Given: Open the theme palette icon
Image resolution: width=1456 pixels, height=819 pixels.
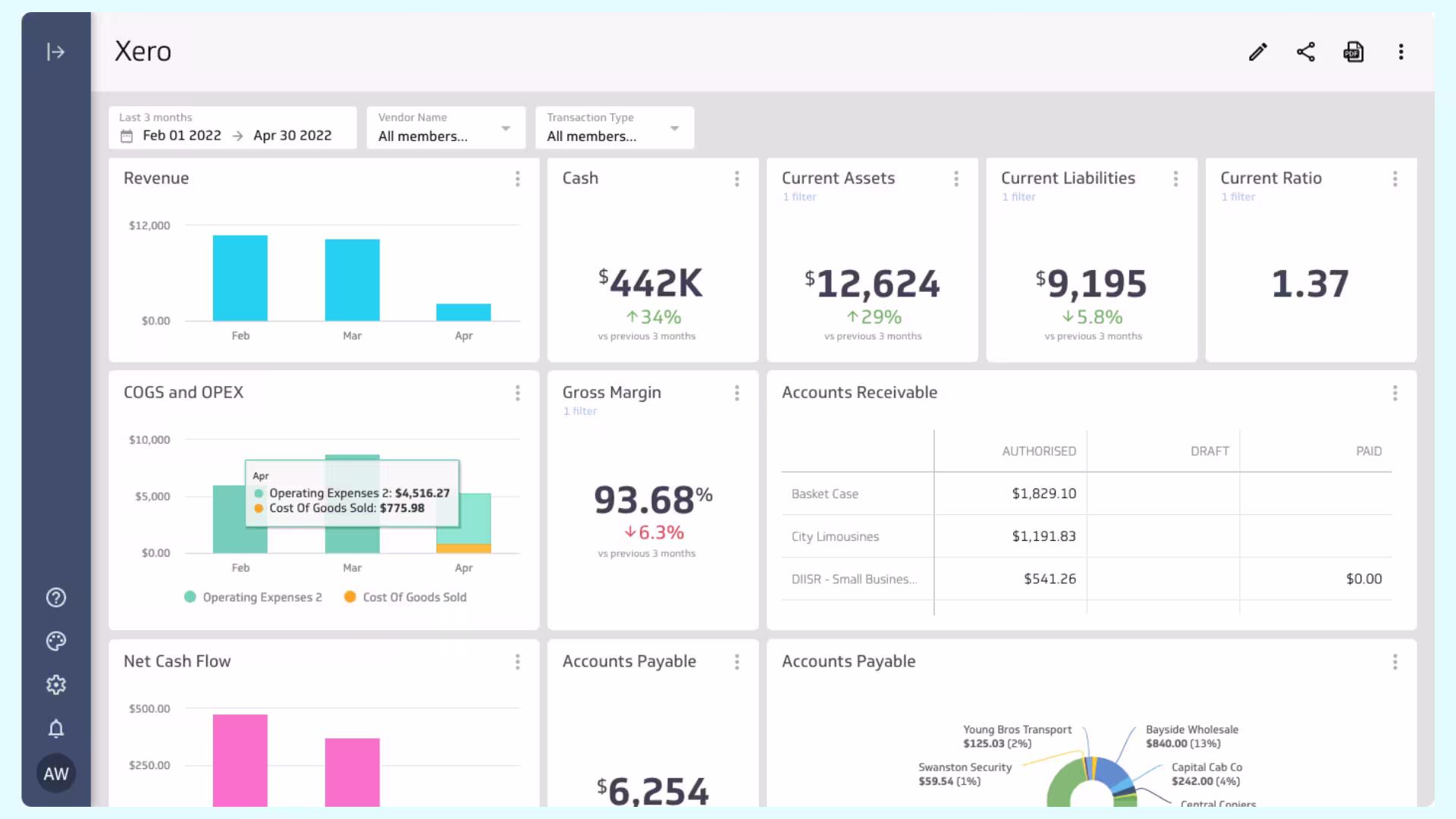Looking at the screenshot, I should (55, 642).
